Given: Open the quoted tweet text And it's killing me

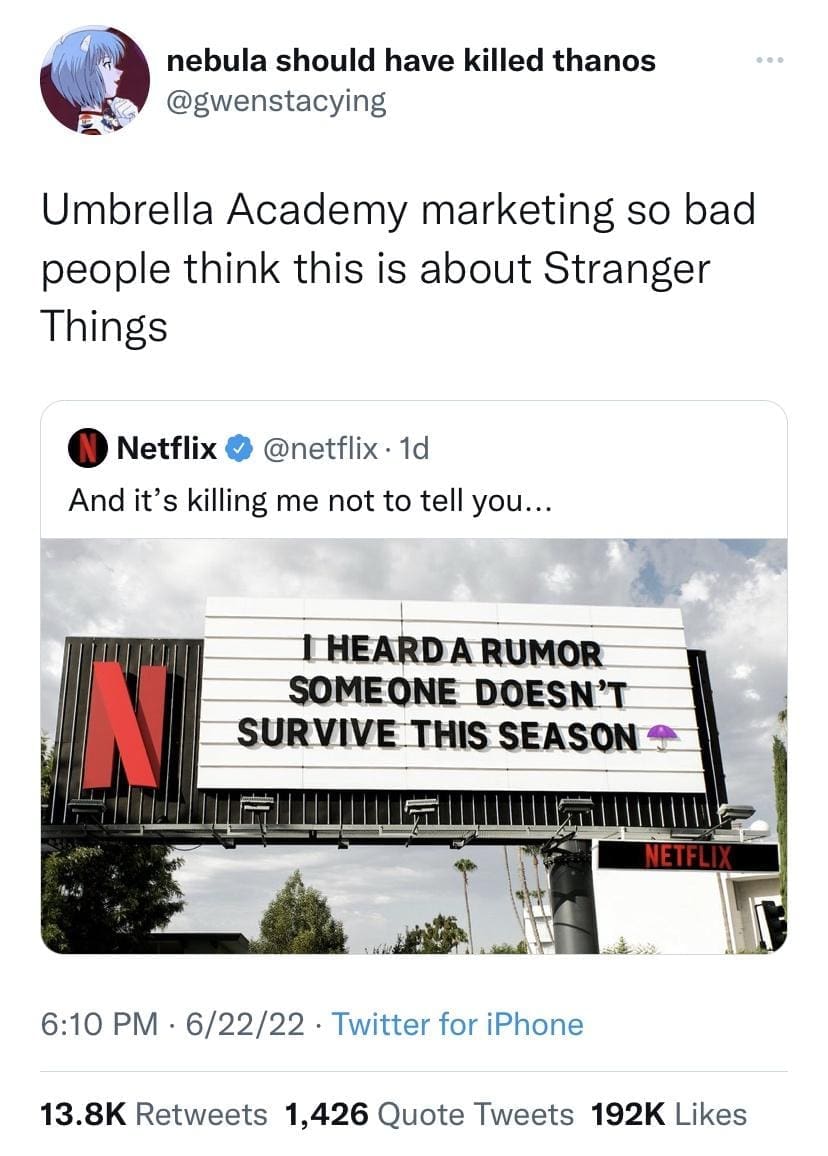Looking at the screenshot, I should coord(310,501).
